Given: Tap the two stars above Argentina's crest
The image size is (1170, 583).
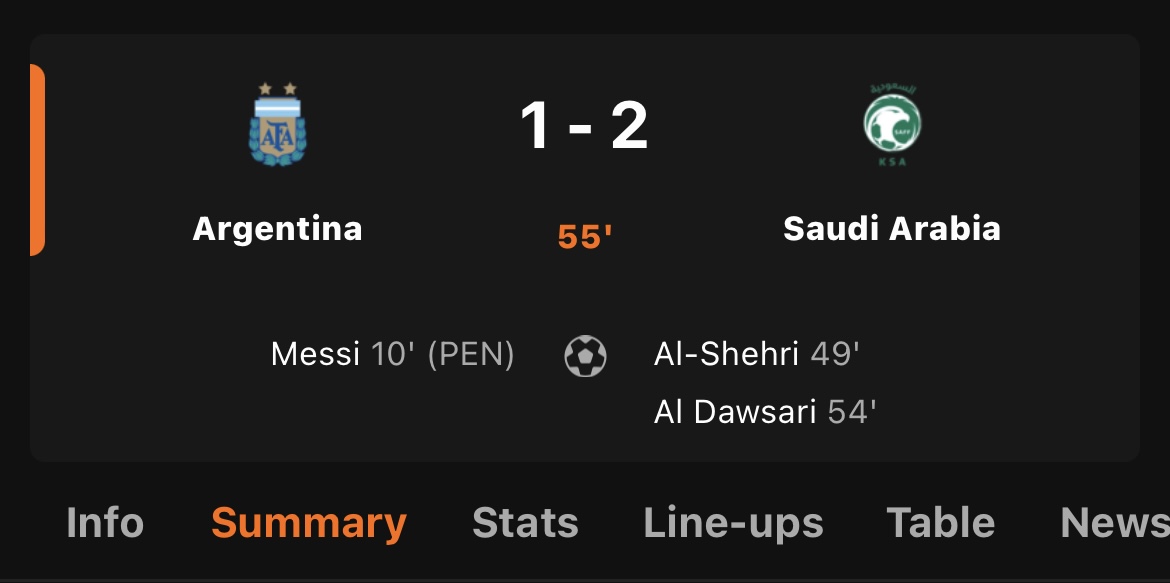Looking at the screenshot, I should point(278,89).
